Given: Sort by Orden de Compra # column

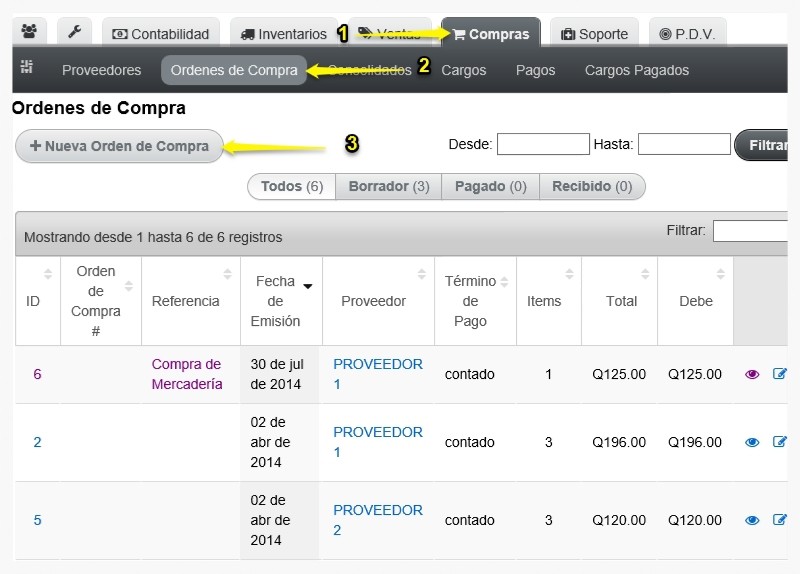Looking at the screenshot, I should pos(101,301).
